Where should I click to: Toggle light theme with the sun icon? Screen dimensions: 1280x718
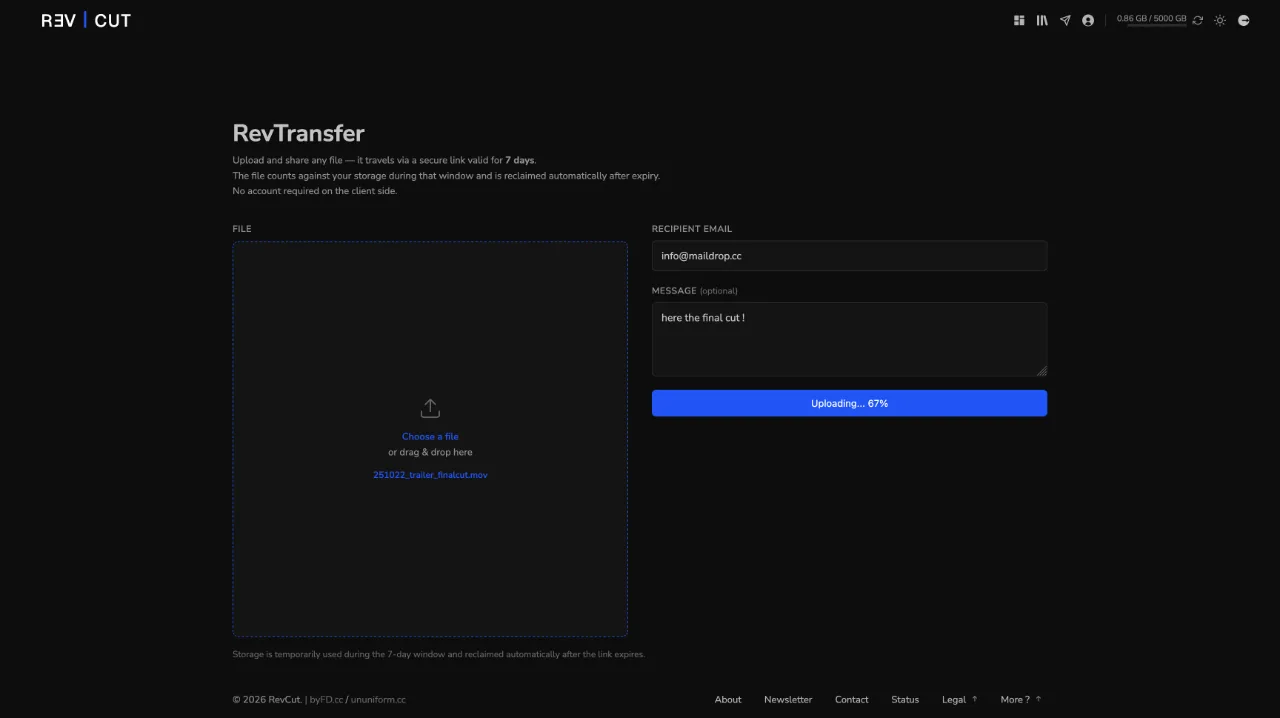(x=1220, y=20)
